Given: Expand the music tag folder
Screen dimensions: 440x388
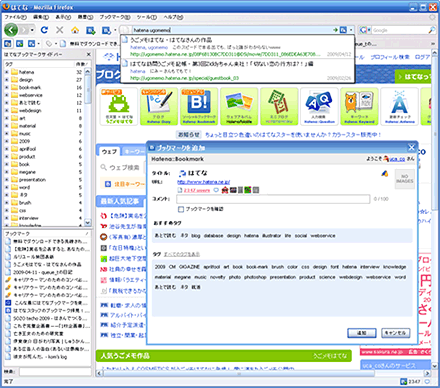Looking at the screenshot, I should point(7,133).
